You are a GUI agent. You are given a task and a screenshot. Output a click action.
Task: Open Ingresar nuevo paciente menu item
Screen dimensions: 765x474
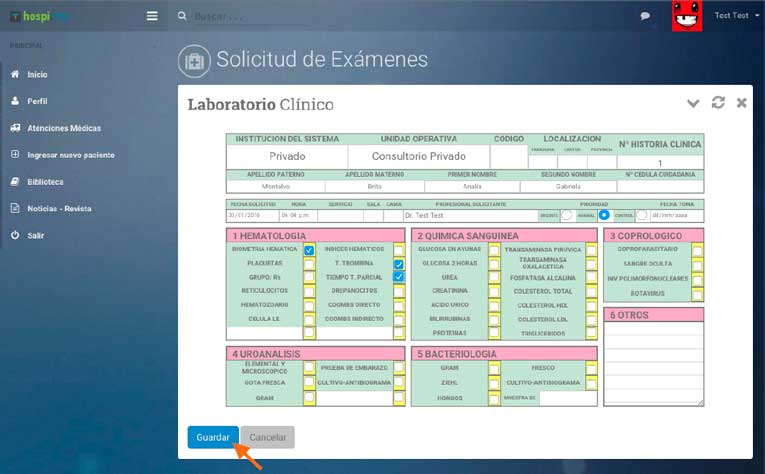pos(70,155)
